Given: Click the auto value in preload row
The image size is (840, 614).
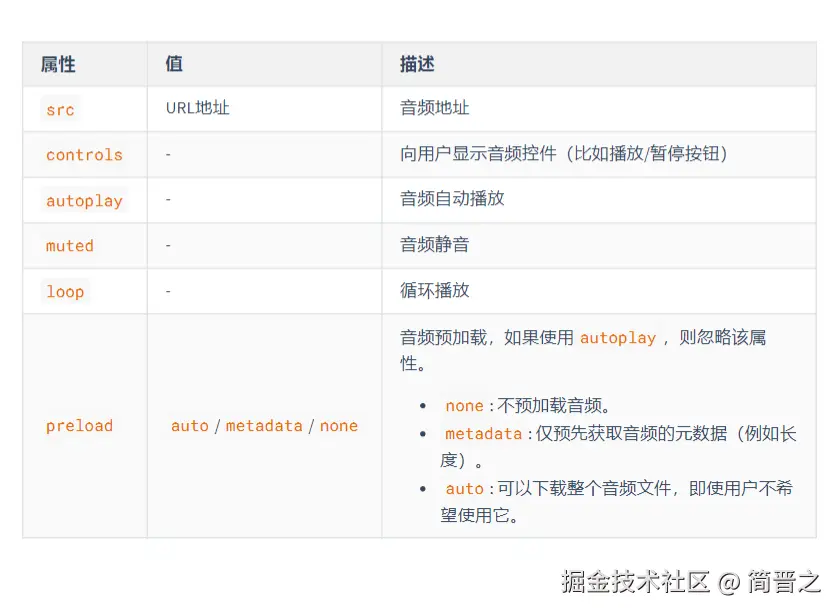Looking at the screenshot, I should click(189, 426).
